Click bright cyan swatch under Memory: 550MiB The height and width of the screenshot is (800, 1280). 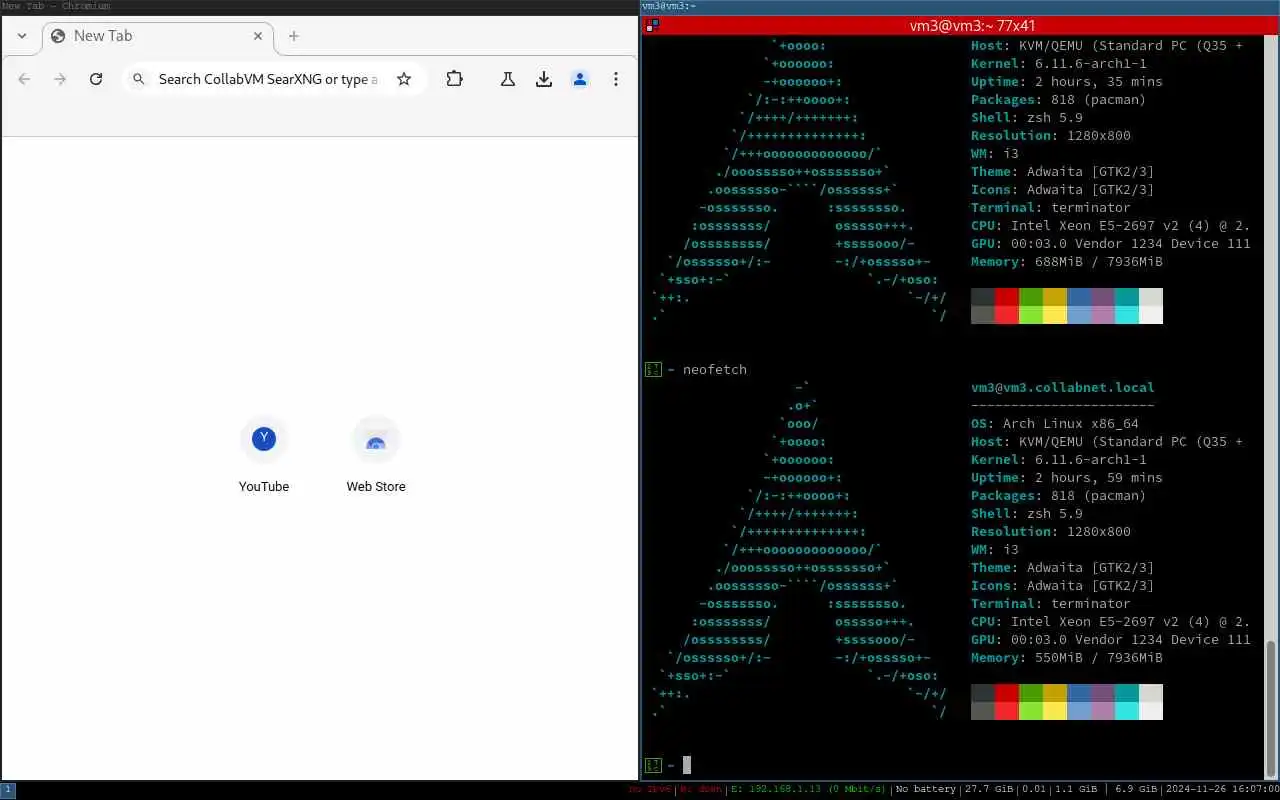(x=1127, y=711)
